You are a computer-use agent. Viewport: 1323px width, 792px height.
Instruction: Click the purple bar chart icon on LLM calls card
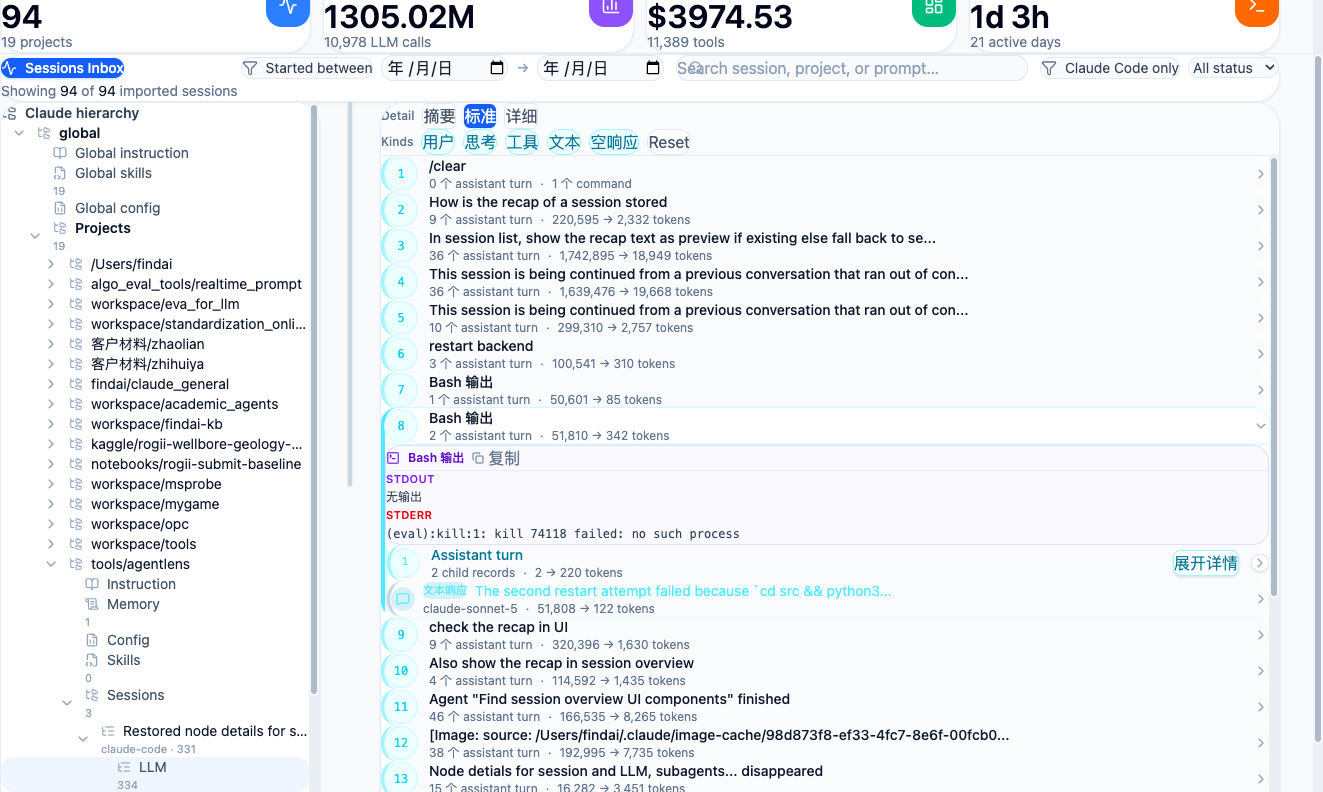click(610, 7)
